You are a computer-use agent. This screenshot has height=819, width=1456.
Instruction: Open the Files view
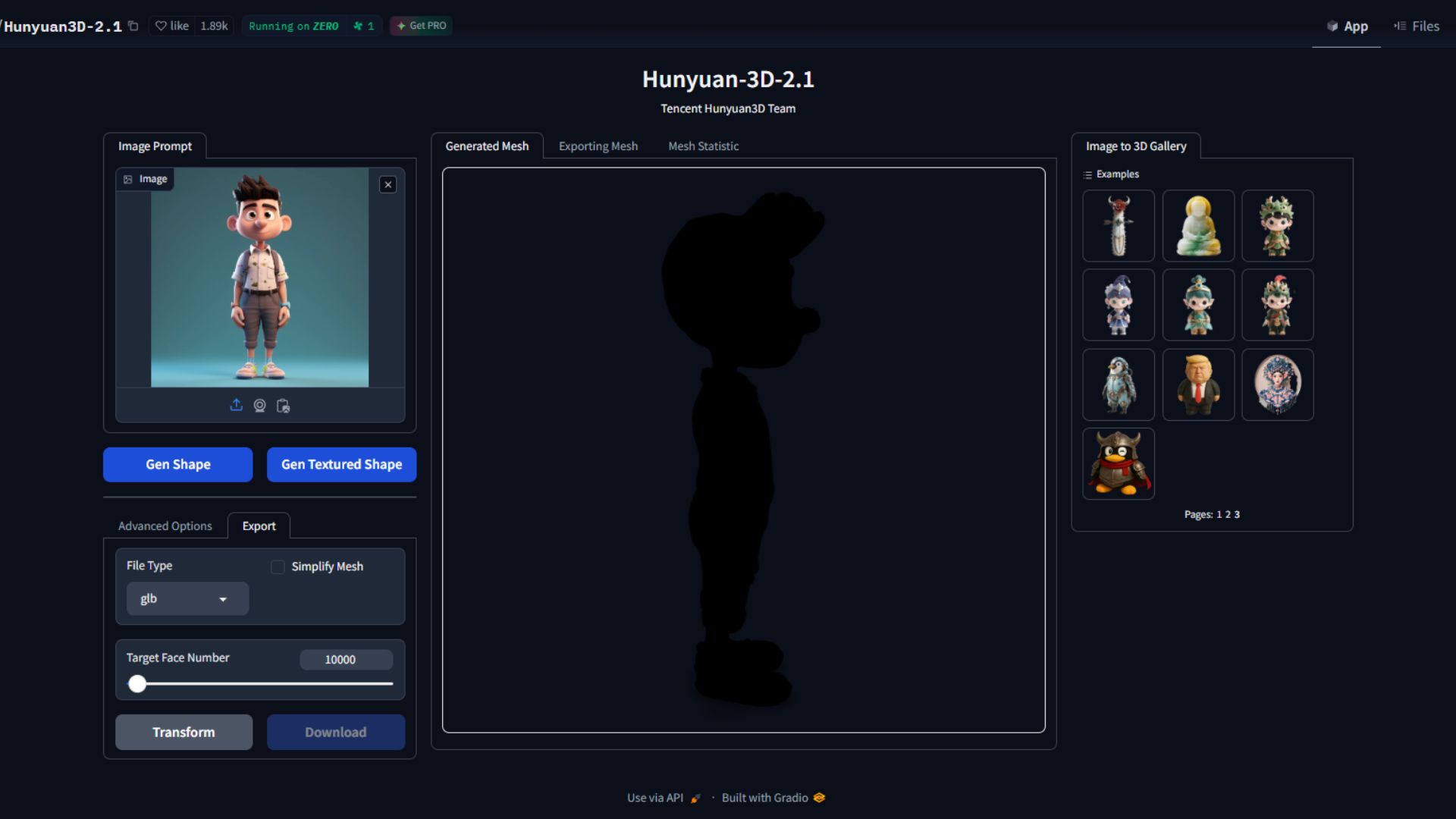pyautogui.click(x=1417, y=26)
